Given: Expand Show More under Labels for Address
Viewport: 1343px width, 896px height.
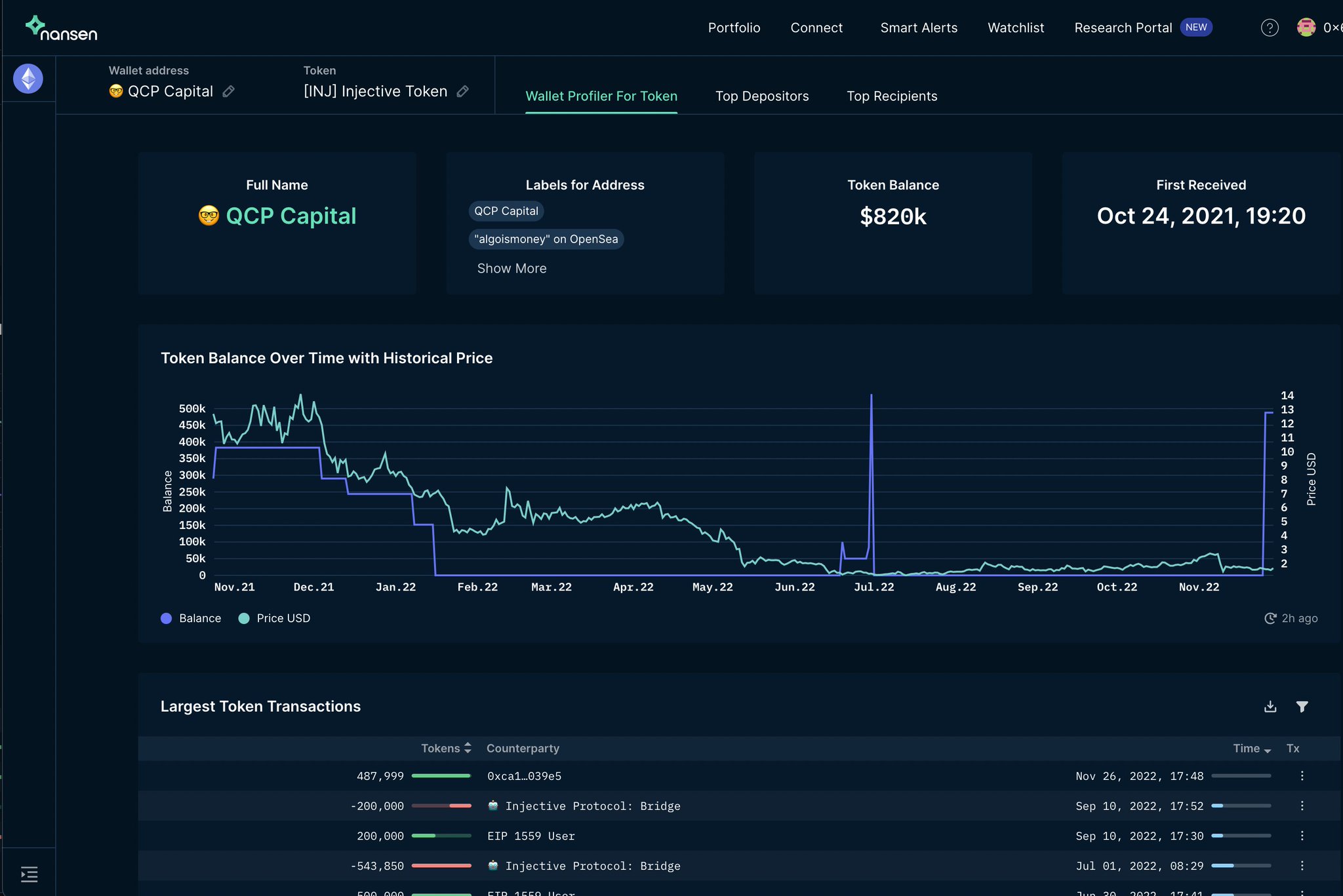Looking at the screenshot, I should click(511, 268).
